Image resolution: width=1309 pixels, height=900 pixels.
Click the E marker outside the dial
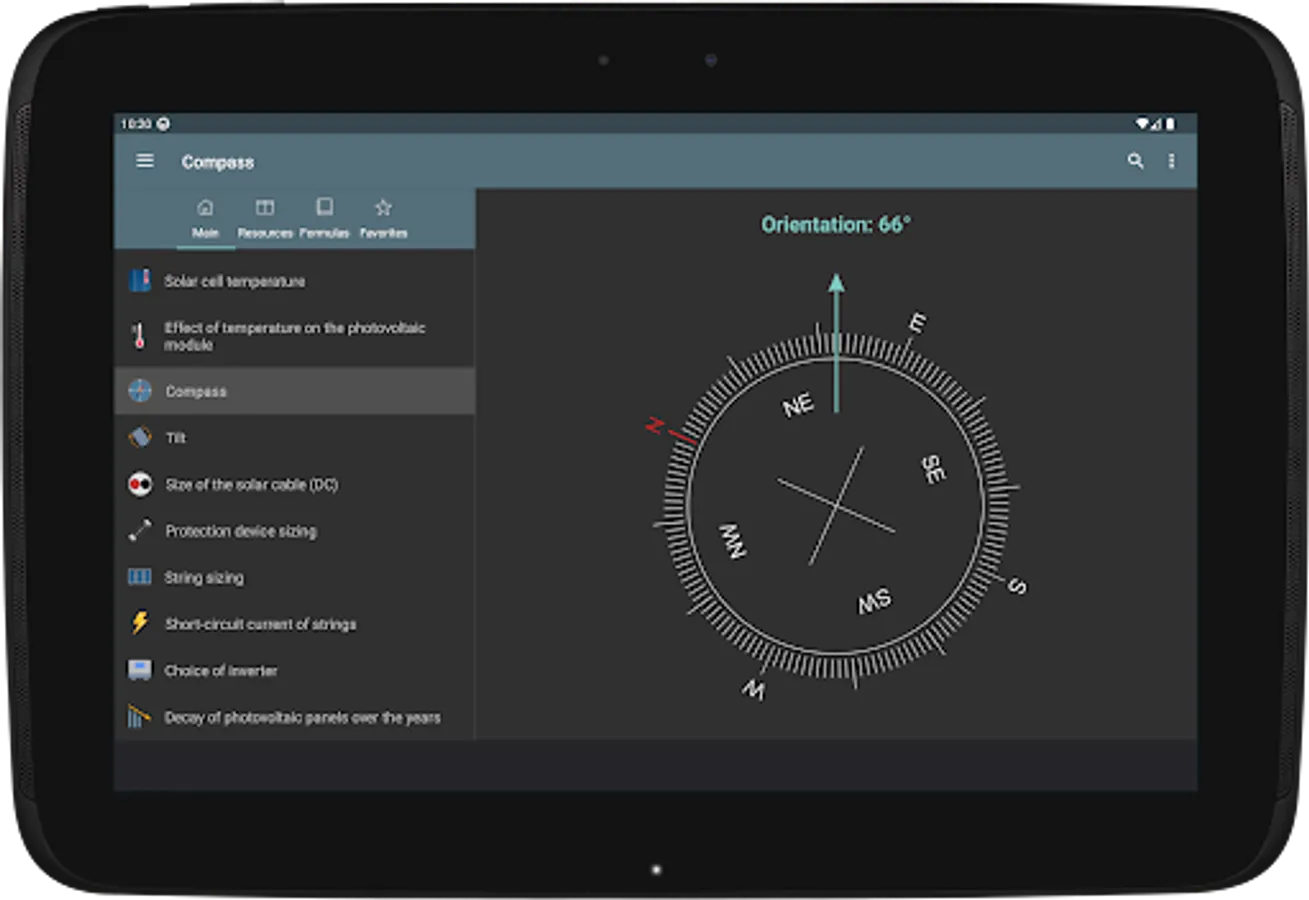(x=916, y=323)
